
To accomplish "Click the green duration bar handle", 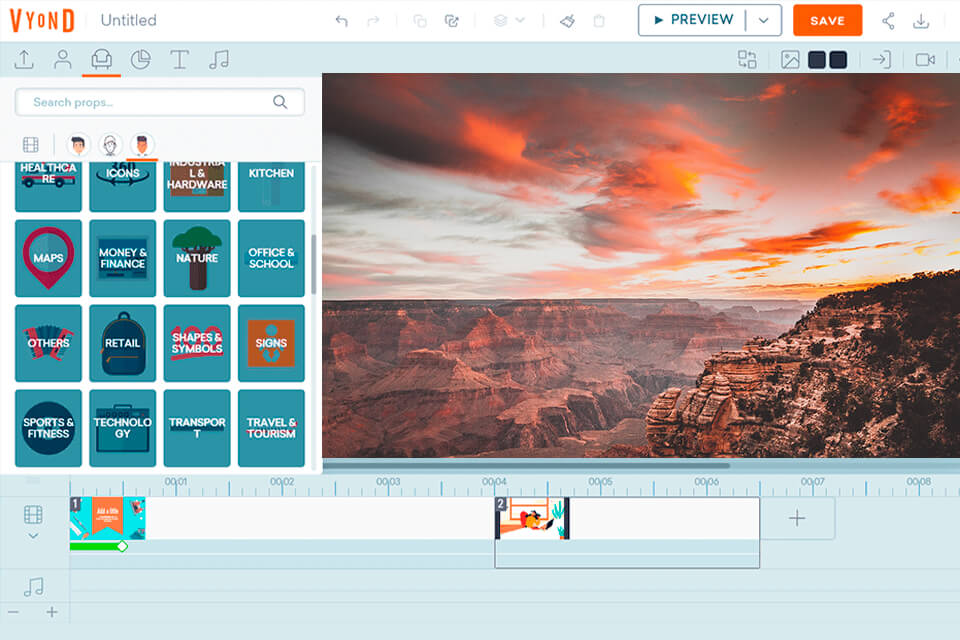I will tap(122, 546).
